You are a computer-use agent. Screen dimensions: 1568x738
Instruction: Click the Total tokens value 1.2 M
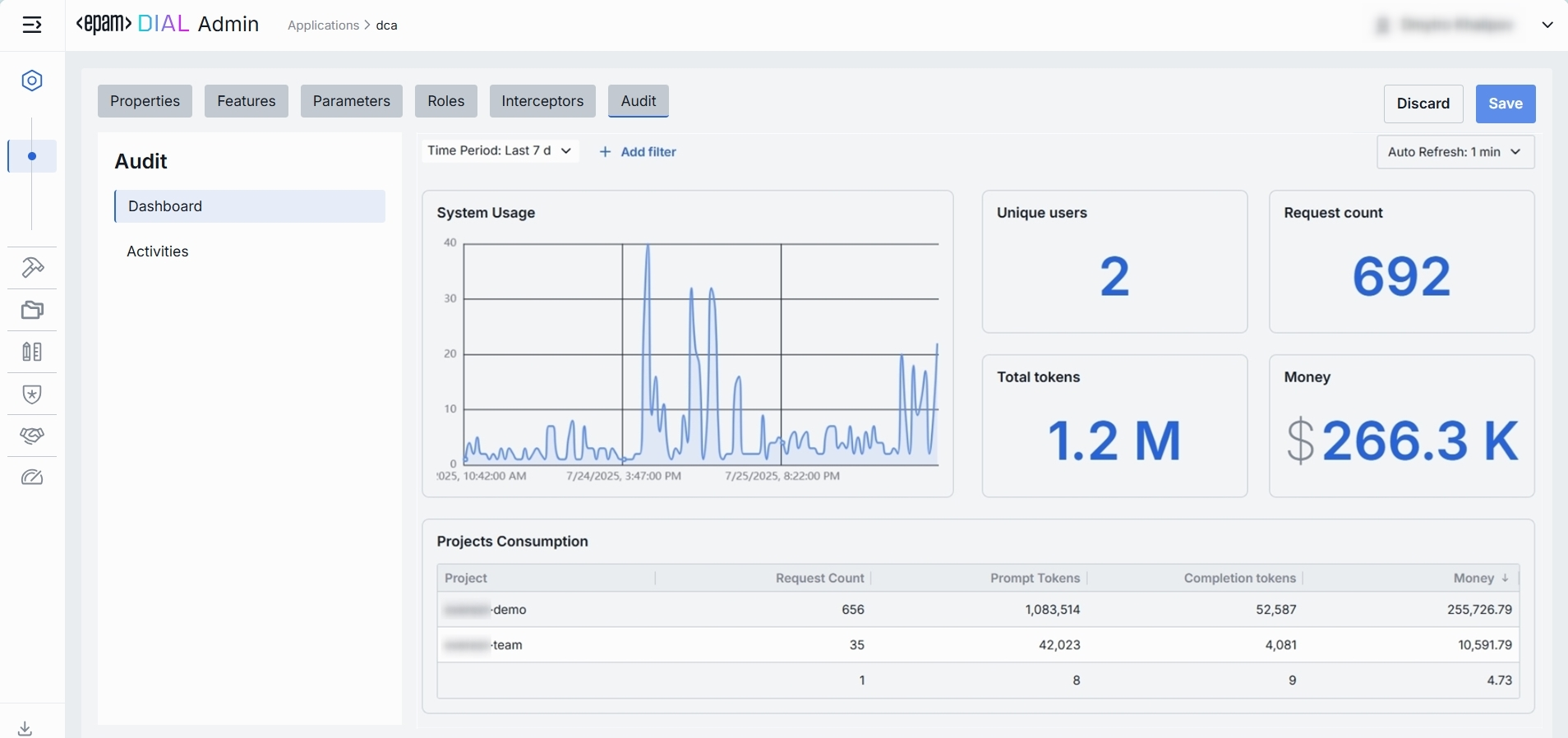pos(1114,440)
